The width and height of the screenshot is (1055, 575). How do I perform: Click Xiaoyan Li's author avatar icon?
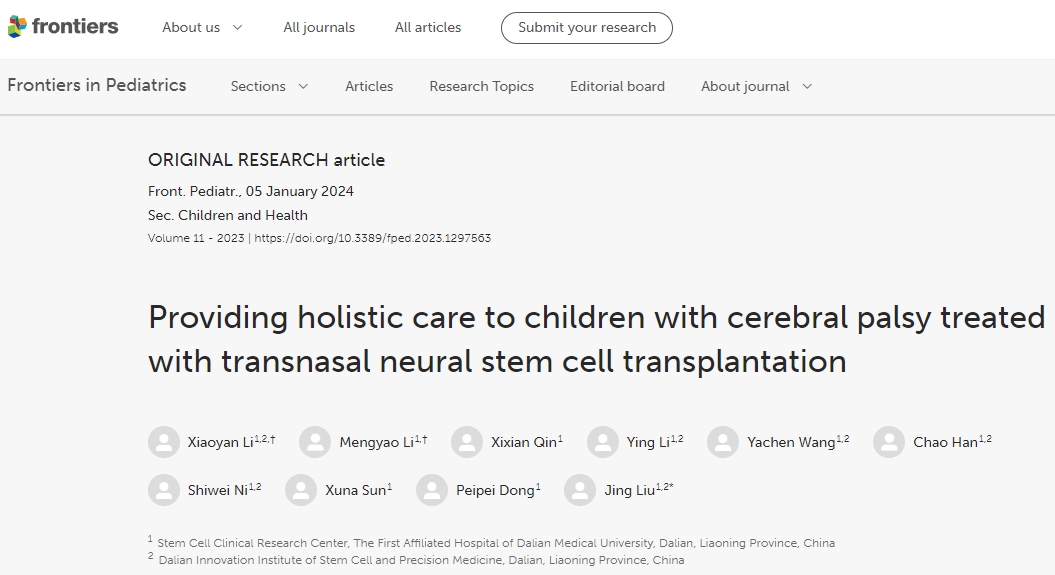pyautogui.click(x=164, y=442)
